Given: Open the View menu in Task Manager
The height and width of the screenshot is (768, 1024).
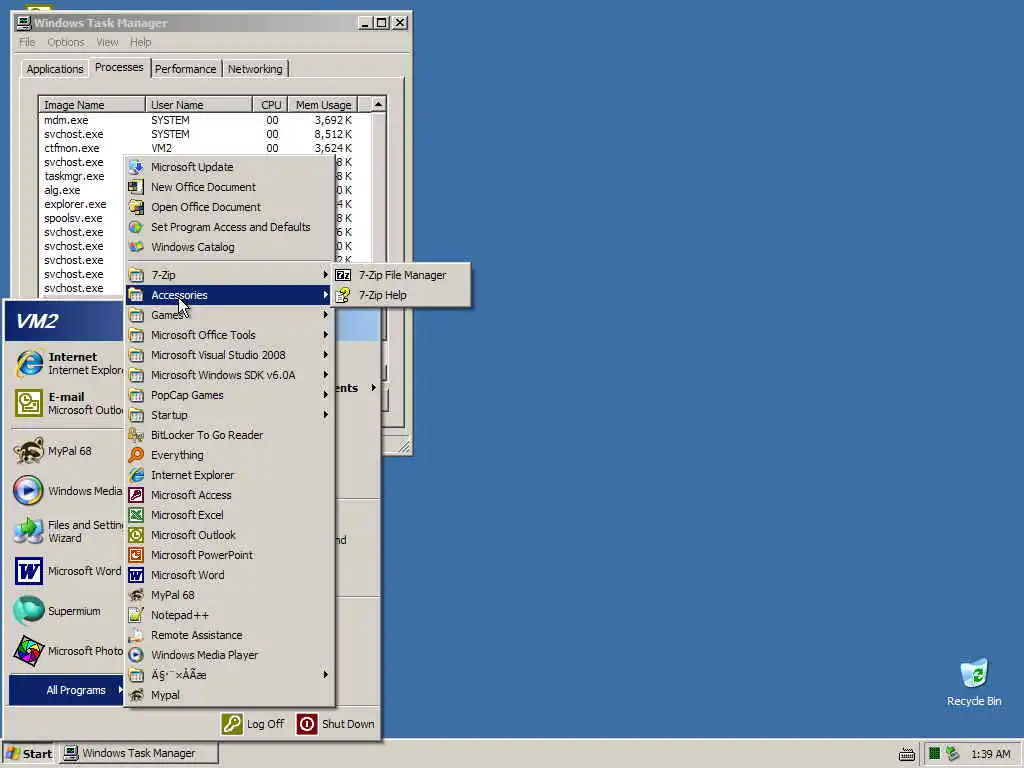Looking at the screenshot, I should tap(107, 42).
